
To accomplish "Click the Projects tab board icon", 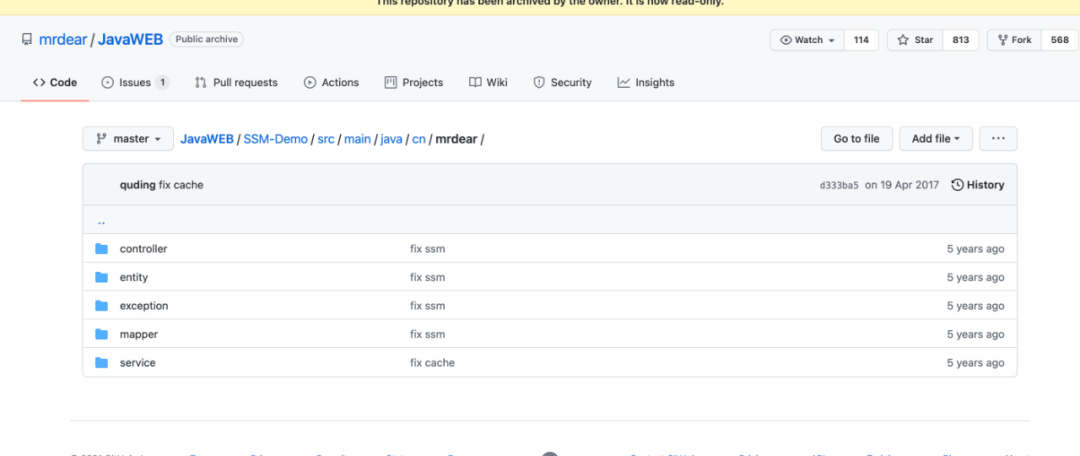I will (x=391, y=83).
